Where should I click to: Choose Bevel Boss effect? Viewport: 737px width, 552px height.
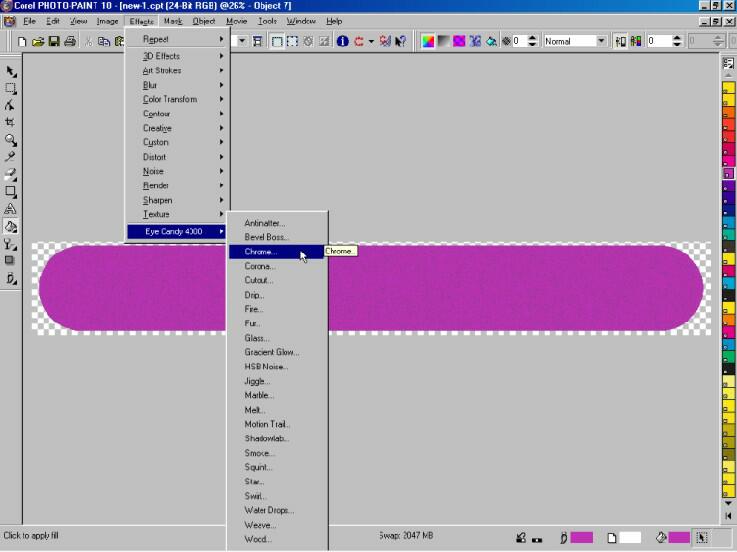tap(277, 237)
